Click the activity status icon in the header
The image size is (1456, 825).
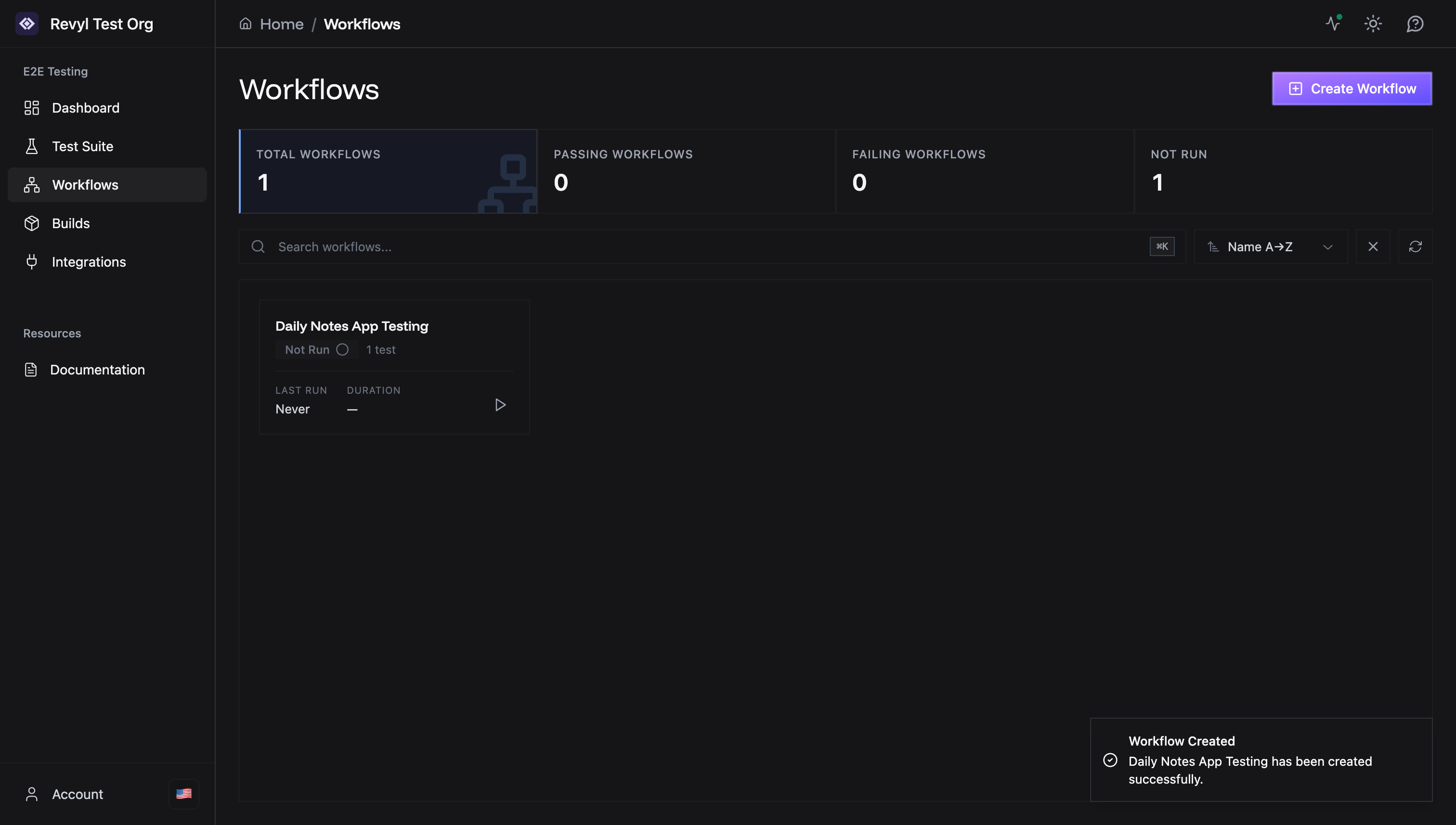[x=1333, y=24]
